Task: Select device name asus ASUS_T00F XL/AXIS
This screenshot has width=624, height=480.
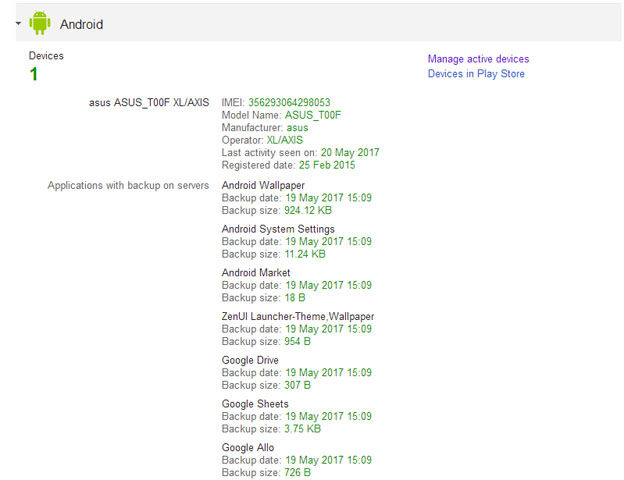Action: pyautogui.click(x=149, y=103)
